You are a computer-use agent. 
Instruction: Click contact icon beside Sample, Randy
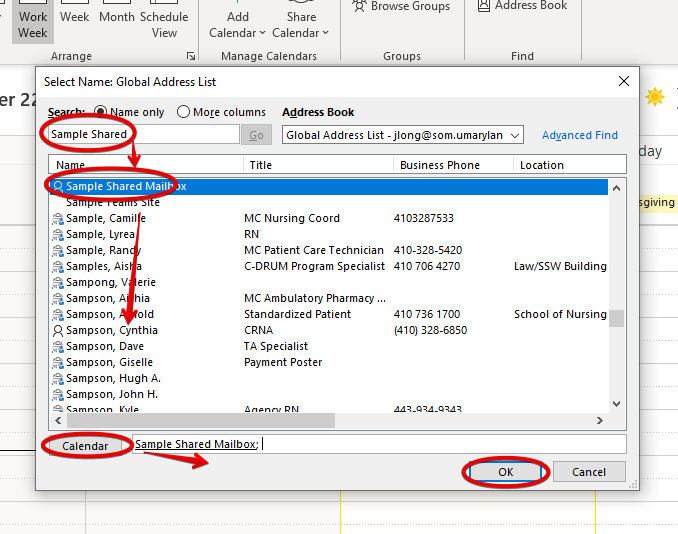click(x=58, y=250)
